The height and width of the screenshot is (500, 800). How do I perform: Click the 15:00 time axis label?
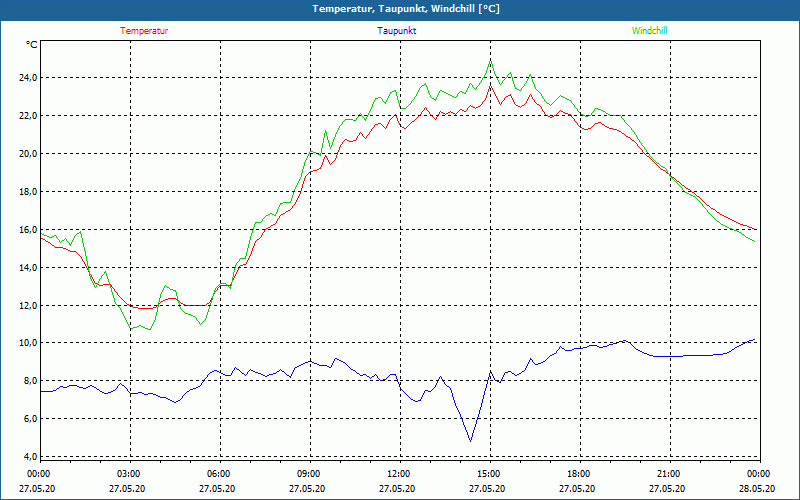[x=487, y=474]
